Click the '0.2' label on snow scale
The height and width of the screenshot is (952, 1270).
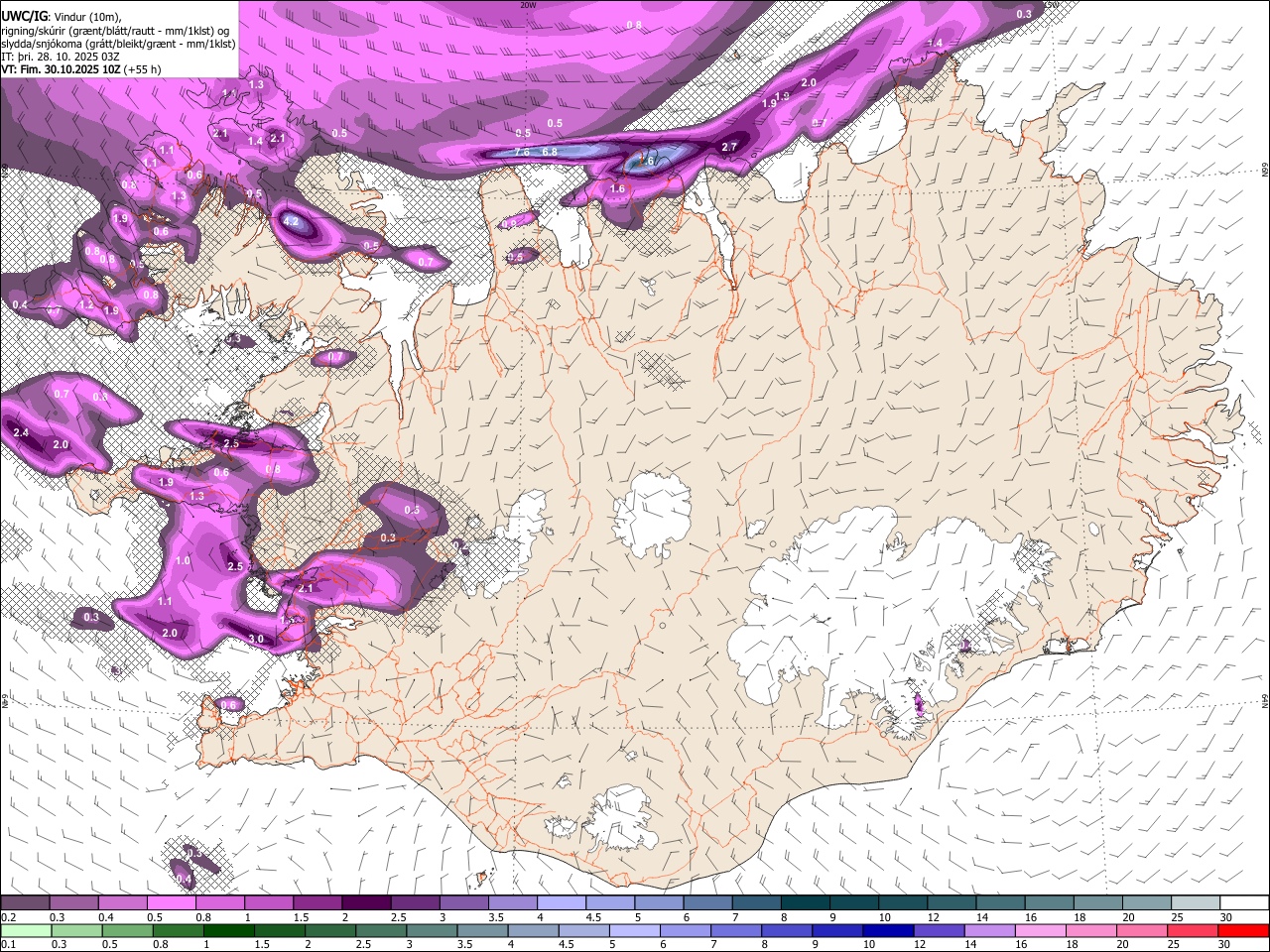click(7, 917)
